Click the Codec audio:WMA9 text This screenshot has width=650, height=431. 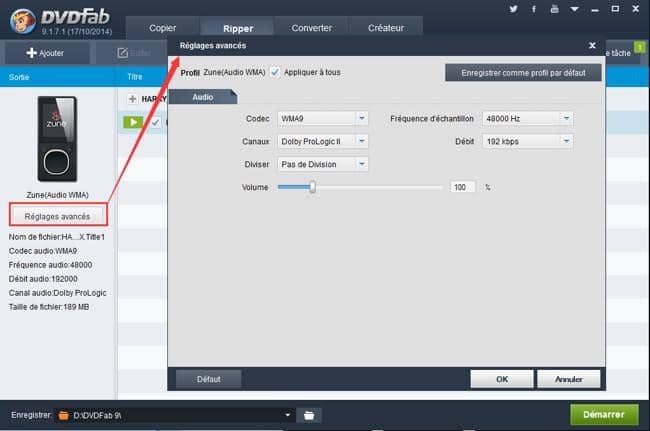click(x=43, y=251)
